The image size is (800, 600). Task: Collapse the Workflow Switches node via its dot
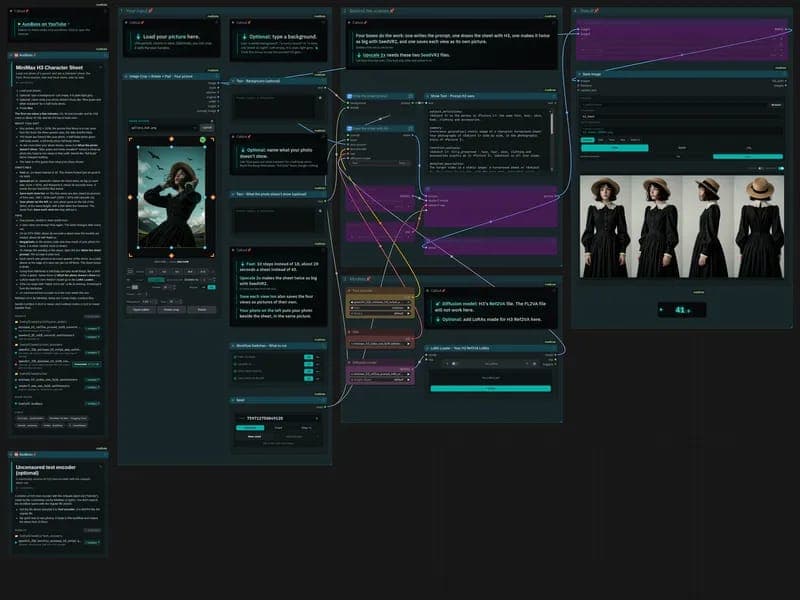tap(233, 345)
